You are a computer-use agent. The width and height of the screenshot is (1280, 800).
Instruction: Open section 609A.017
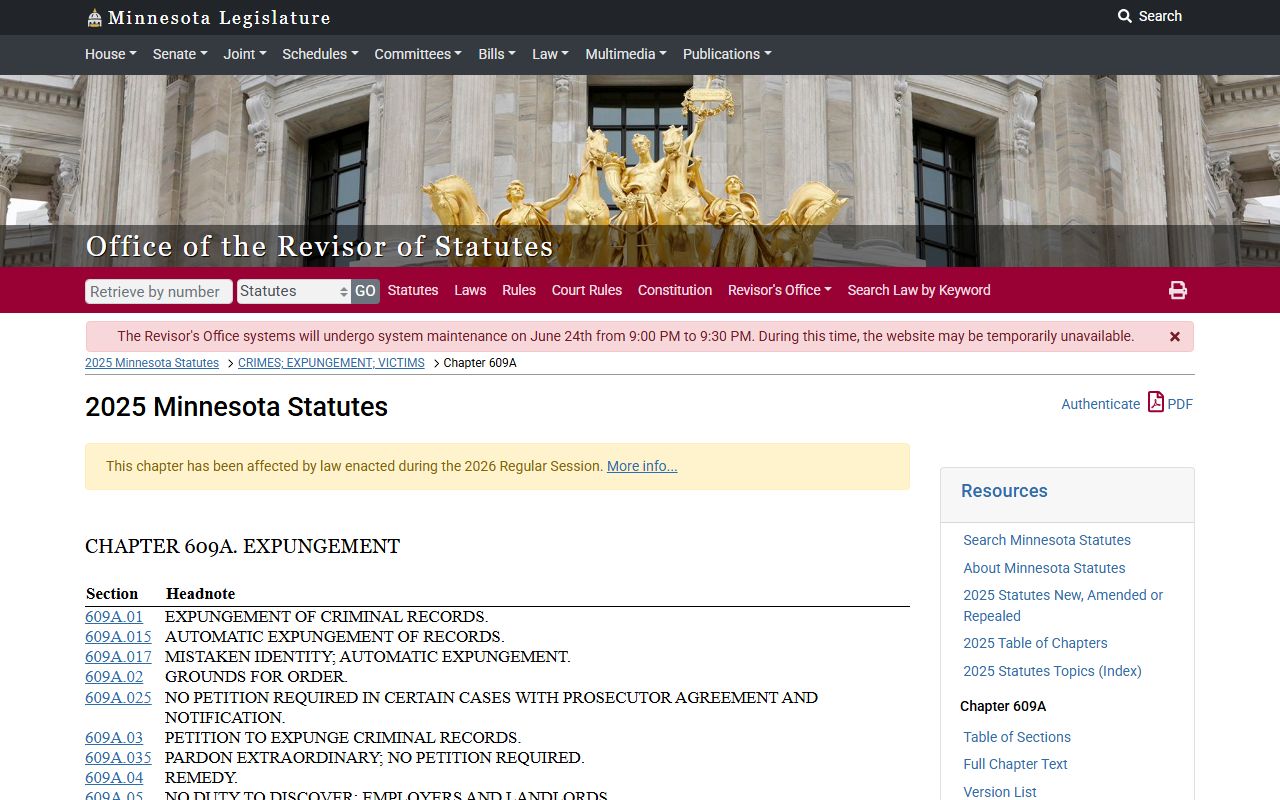[118, 657]
